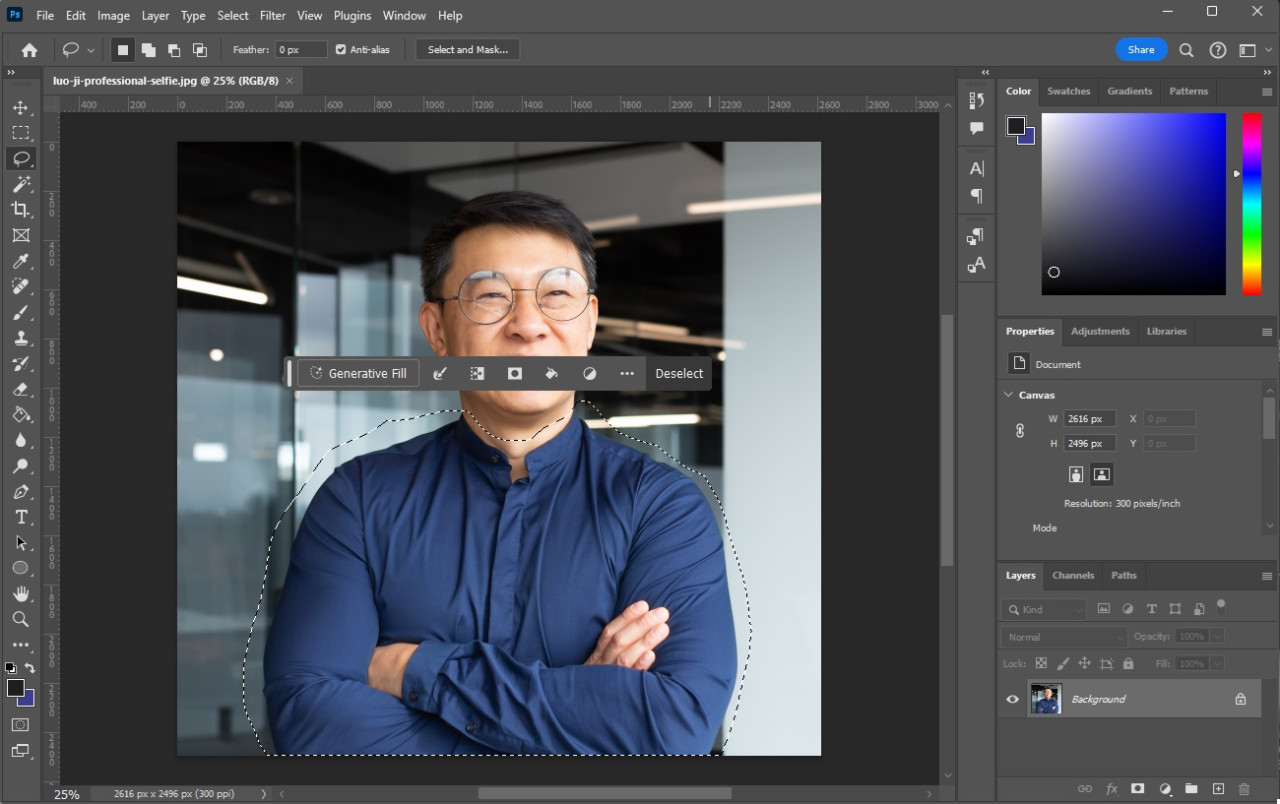Select the Crop tool
Screen dimensions: 1280x804
pos(20,209)
